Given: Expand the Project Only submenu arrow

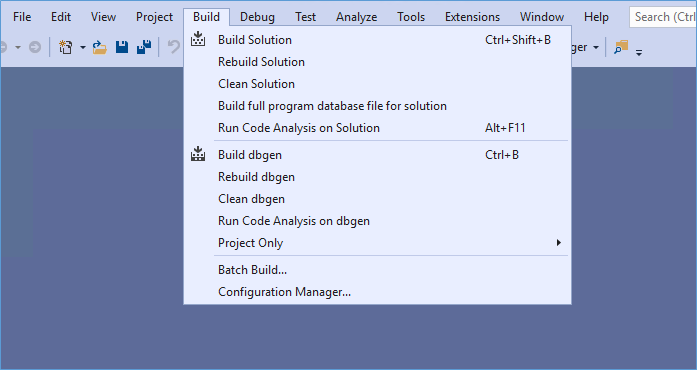Looking at the screenshot, I should (558, 242).
